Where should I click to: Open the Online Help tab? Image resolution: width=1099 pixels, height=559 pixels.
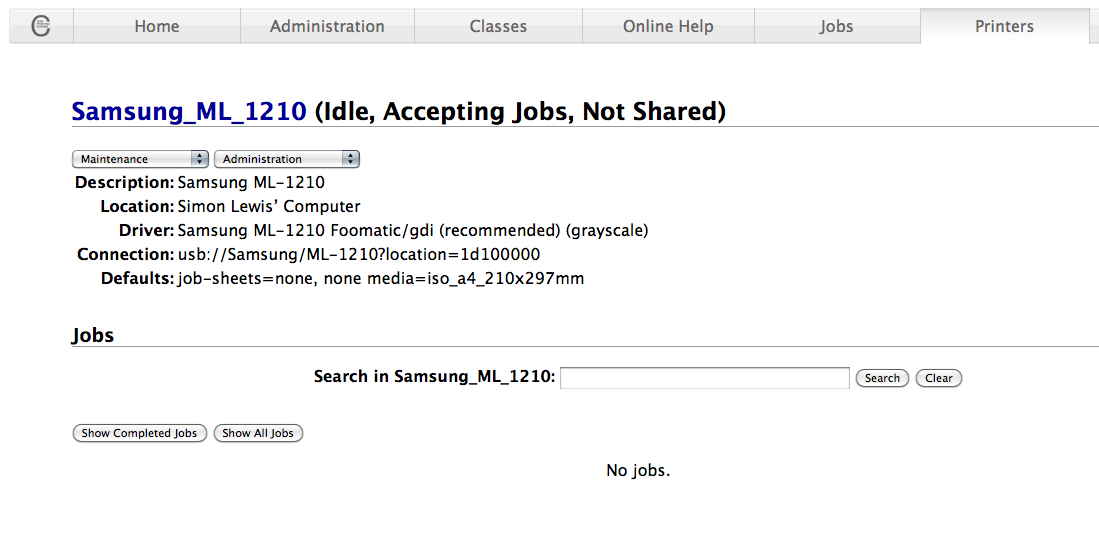[668, 26]
